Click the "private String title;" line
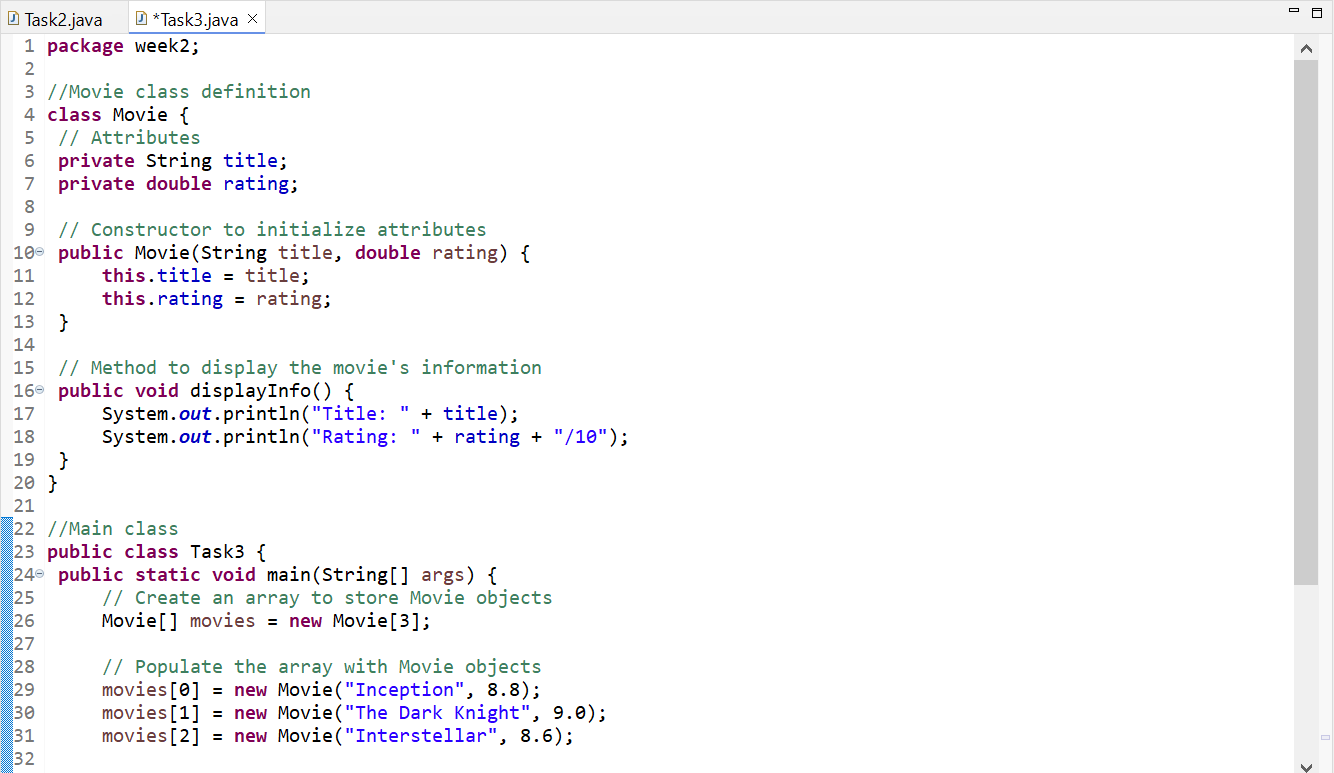Viewport: 1334px width, 773px height. click(x=173, y=161)
